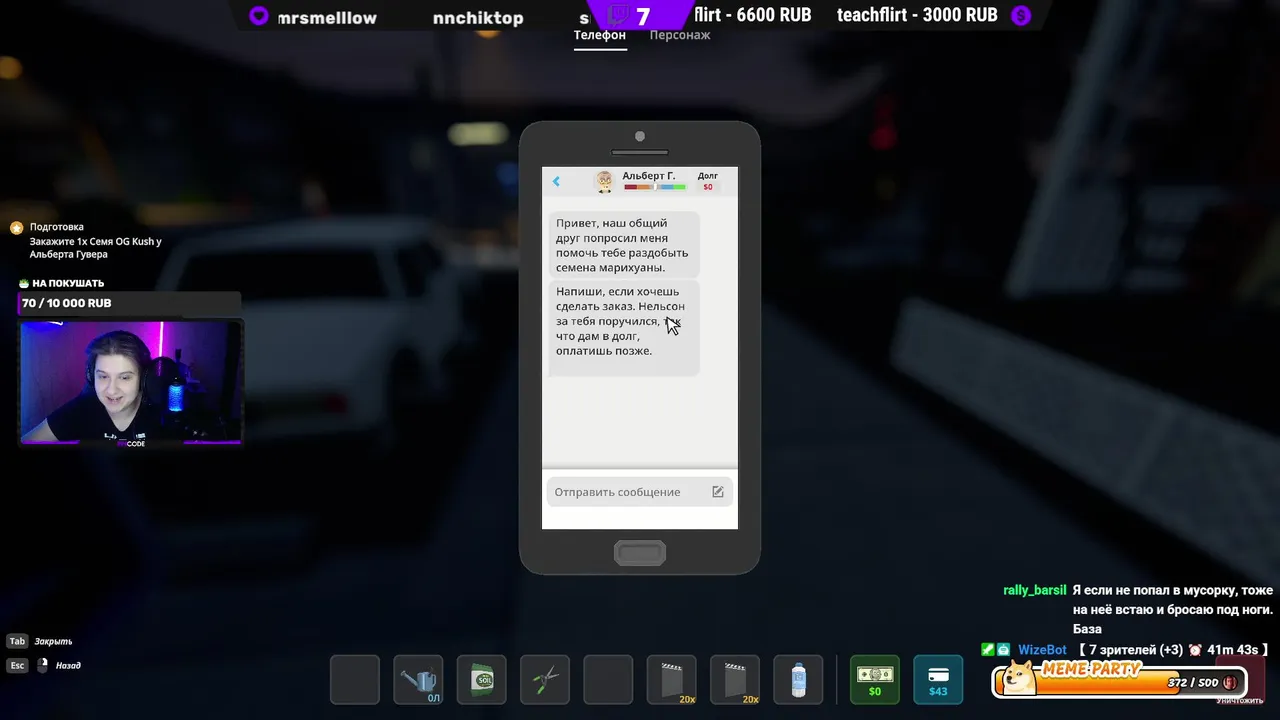Select the watering can hotbar slot

click(x=418, y=680)
